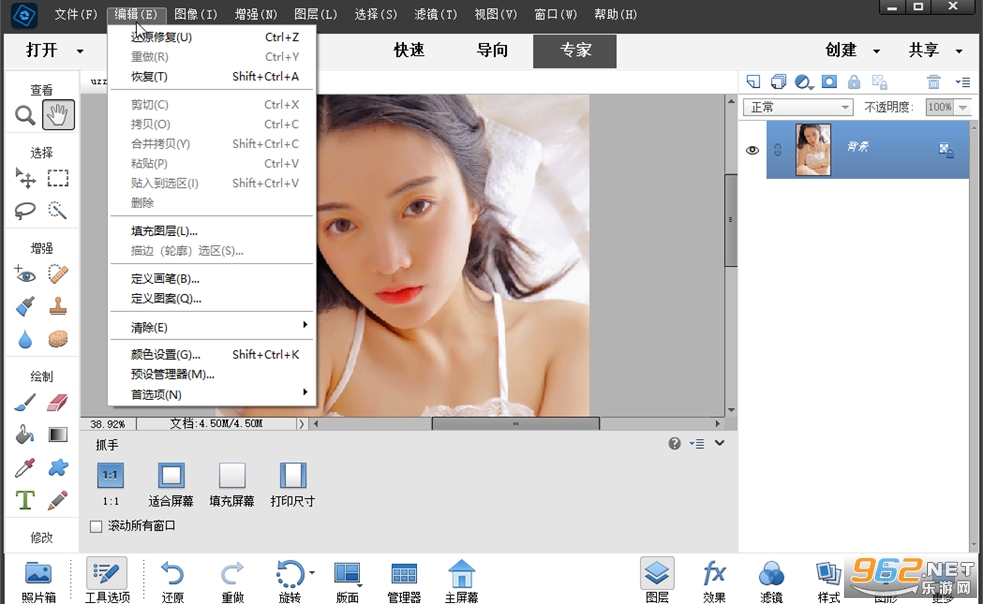Open Preset Manager menu entry

click(x=212, y=374)
